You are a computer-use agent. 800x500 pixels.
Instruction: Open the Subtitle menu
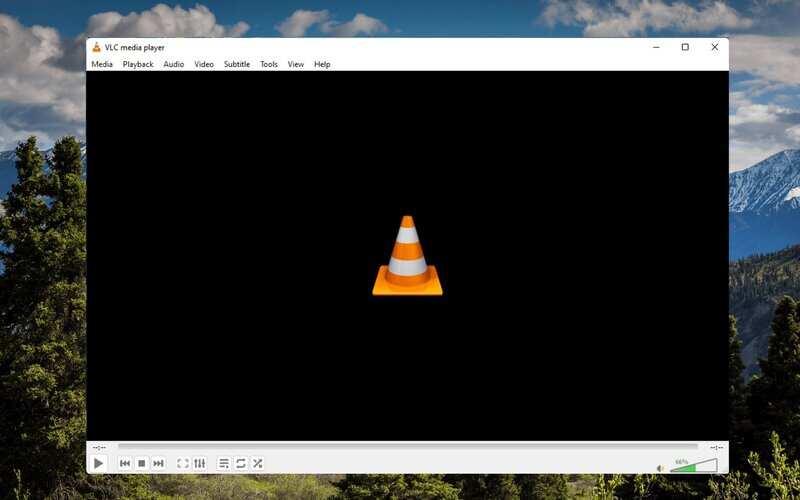pos(237,64)
